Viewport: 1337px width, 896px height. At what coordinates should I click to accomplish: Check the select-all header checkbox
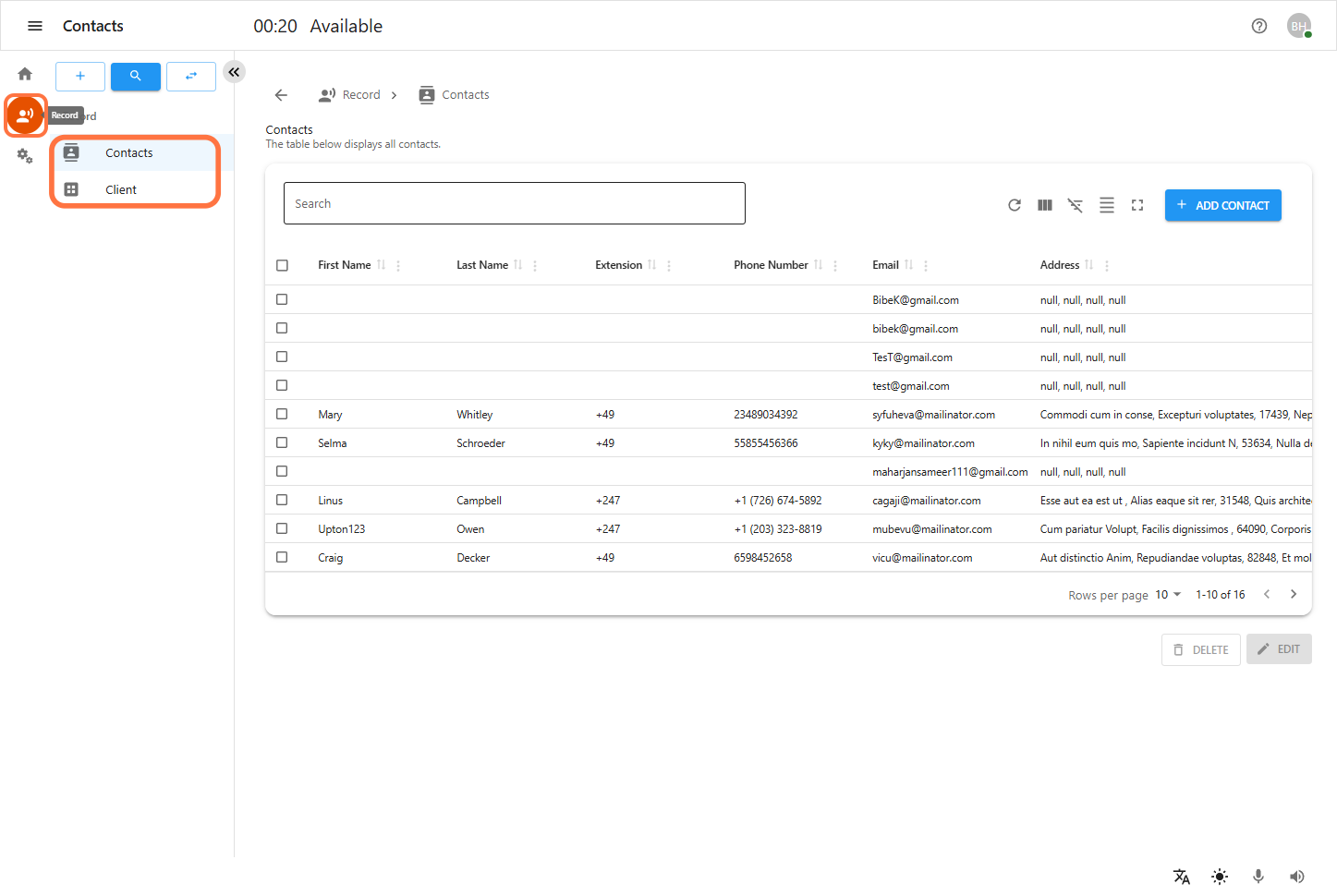pos(282,265)
